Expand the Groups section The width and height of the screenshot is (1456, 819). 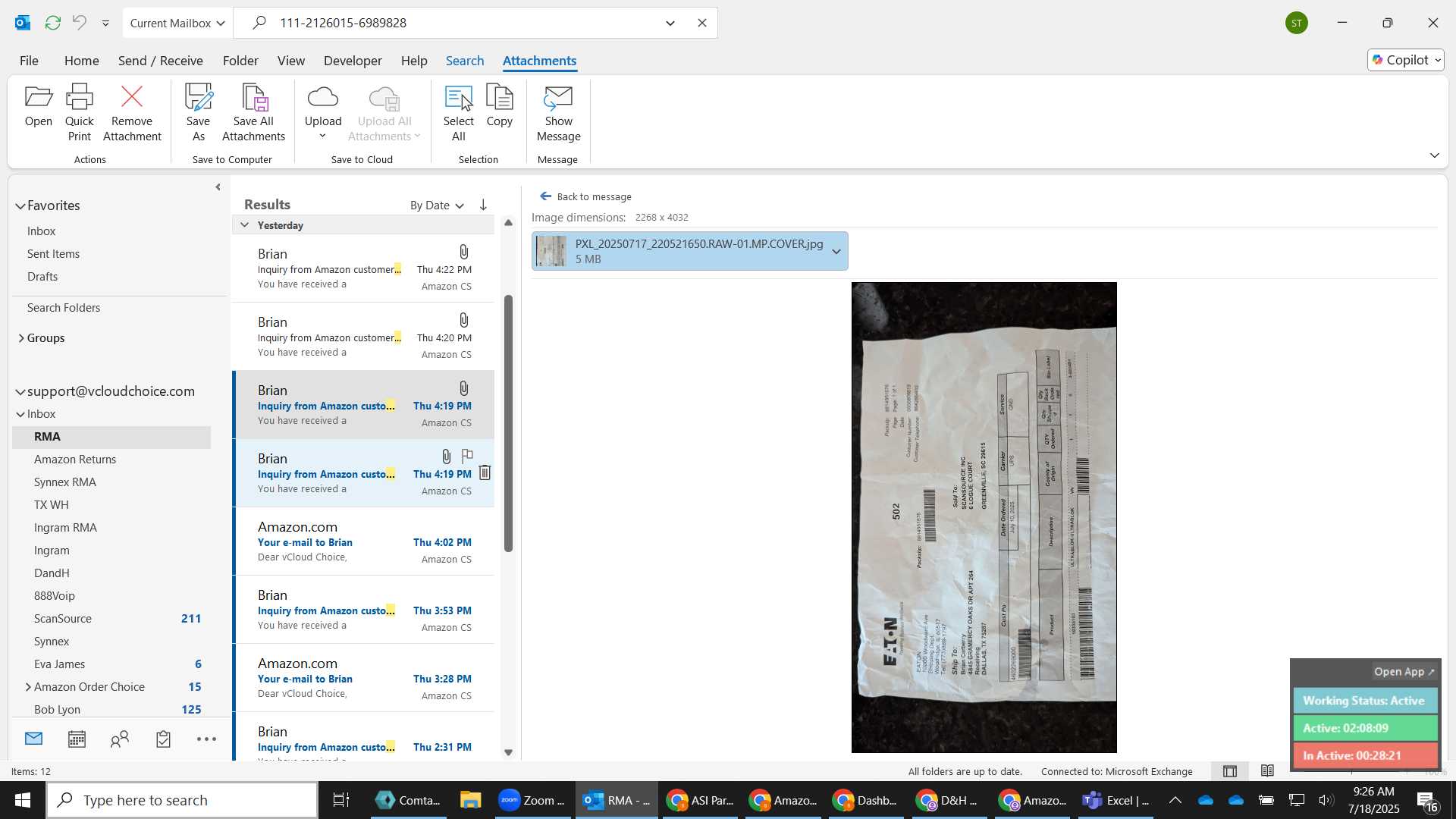pos(20,338)
